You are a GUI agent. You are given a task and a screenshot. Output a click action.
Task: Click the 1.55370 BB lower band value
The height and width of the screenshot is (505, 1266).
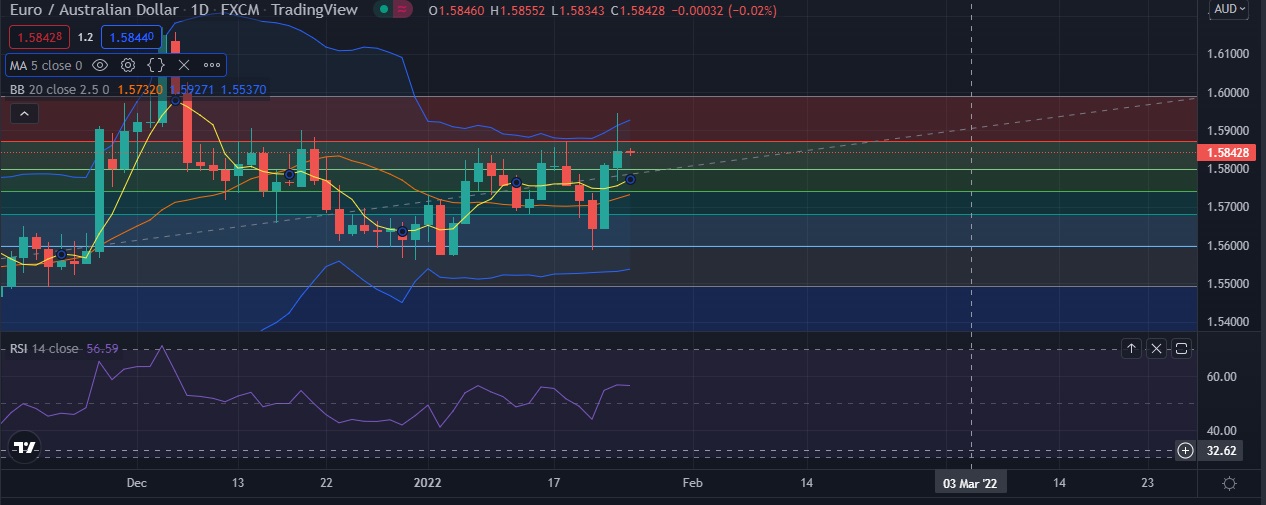[x=242, y=89]
